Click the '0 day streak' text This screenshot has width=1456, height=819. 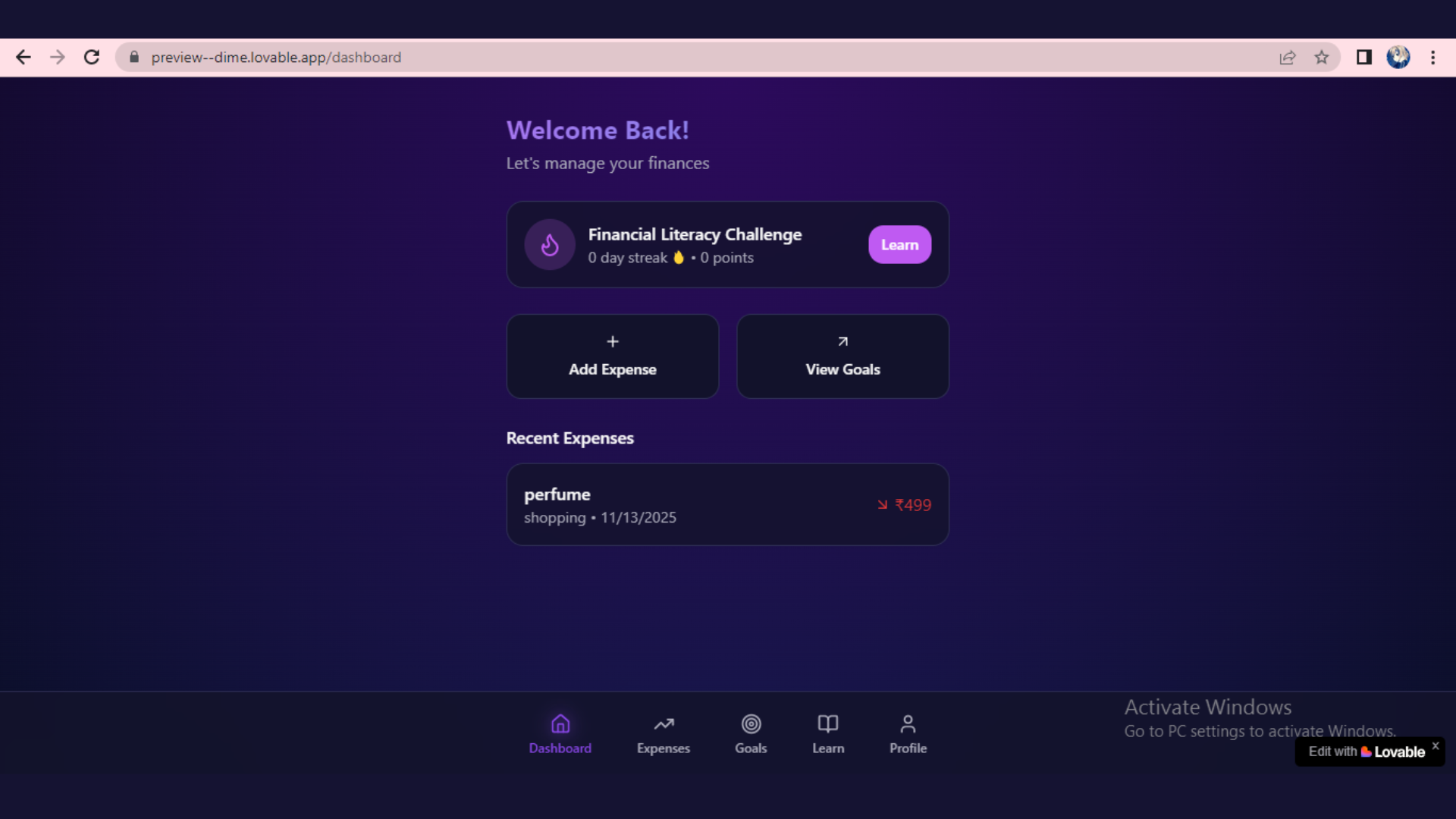tap(628, 258)
